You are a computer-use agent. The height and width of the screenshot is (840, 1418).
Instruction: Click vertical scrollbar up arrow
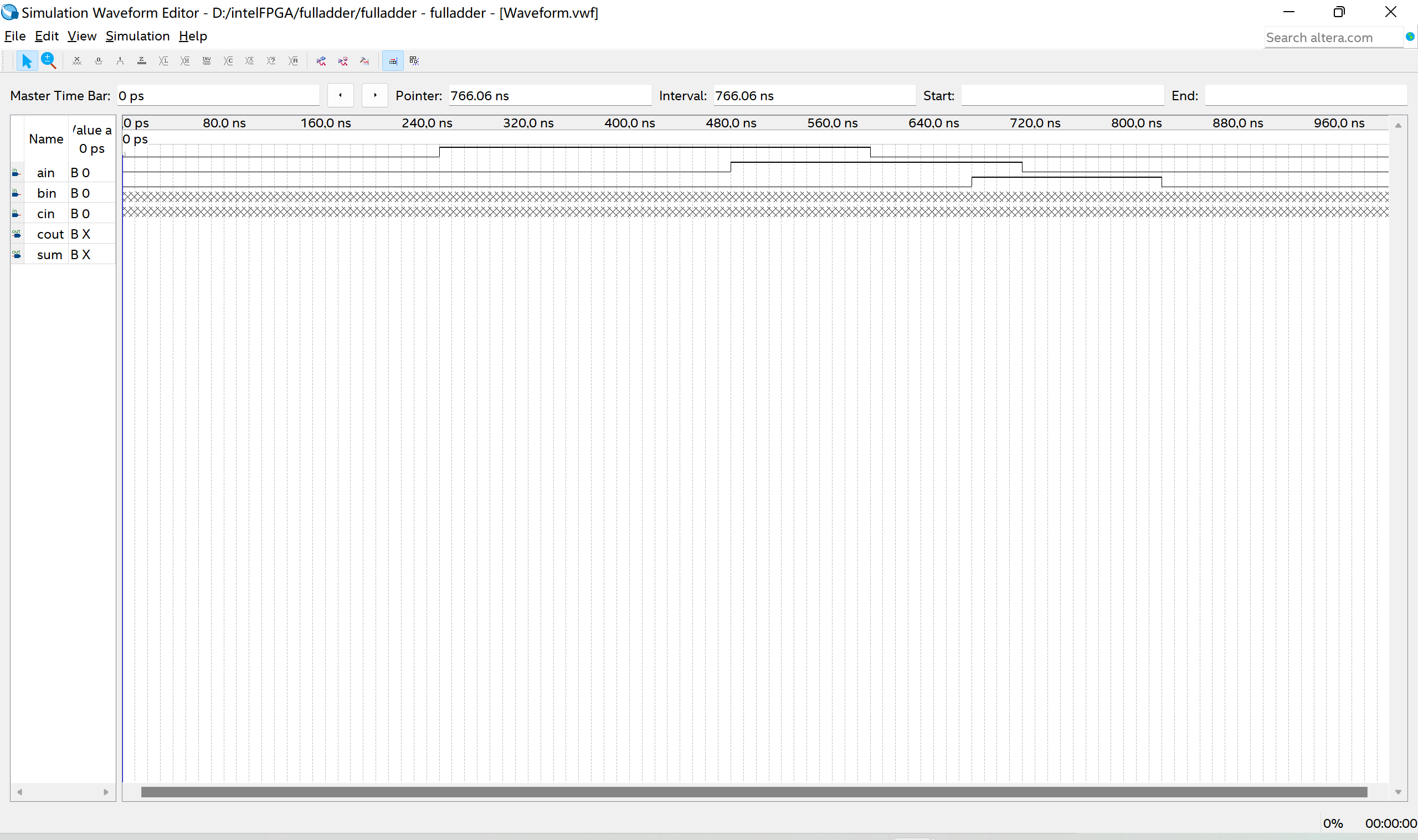click(x=1398, y=125)
